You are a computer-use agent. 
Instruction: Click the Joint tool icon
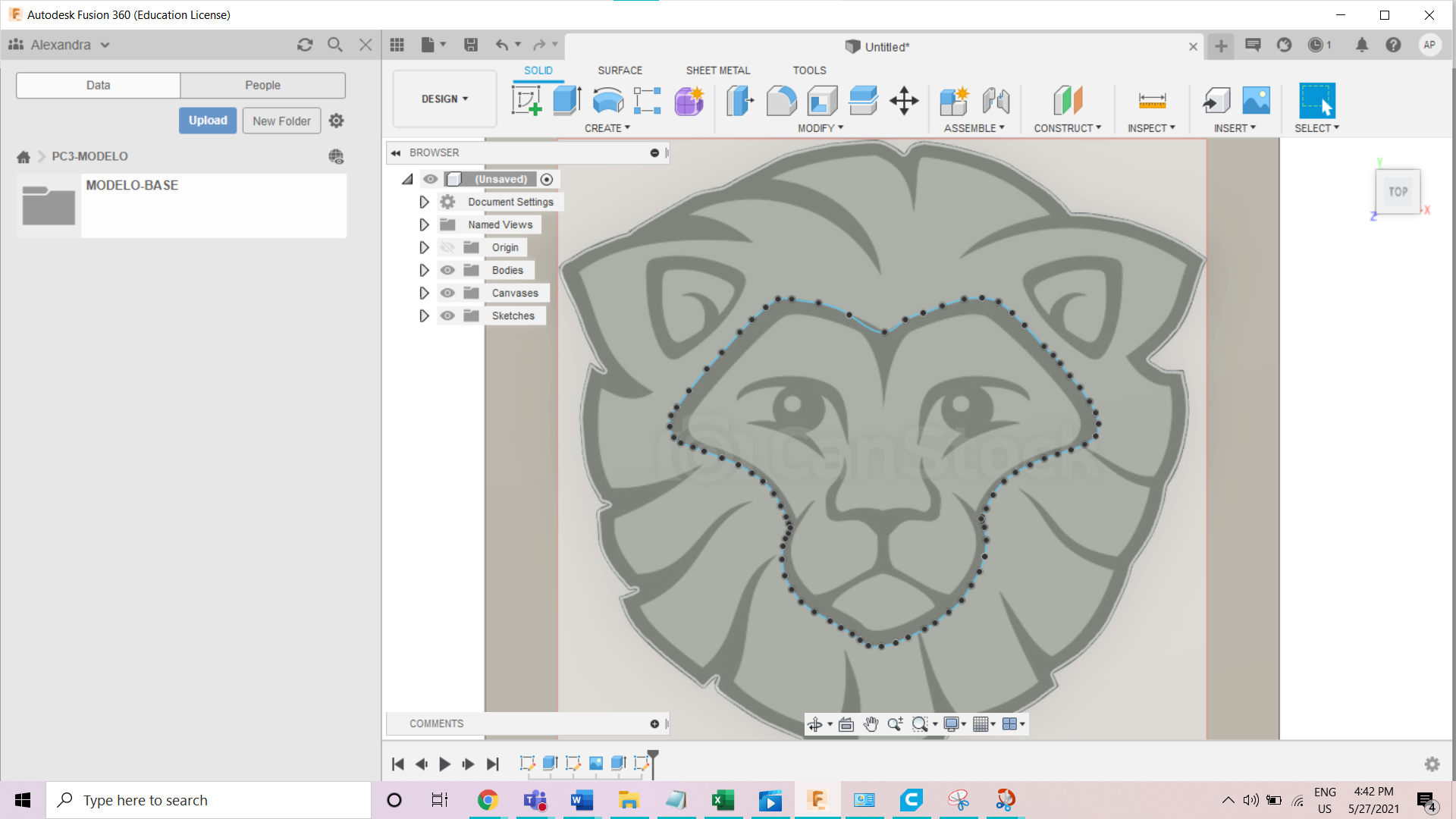[x=996, y=100]
